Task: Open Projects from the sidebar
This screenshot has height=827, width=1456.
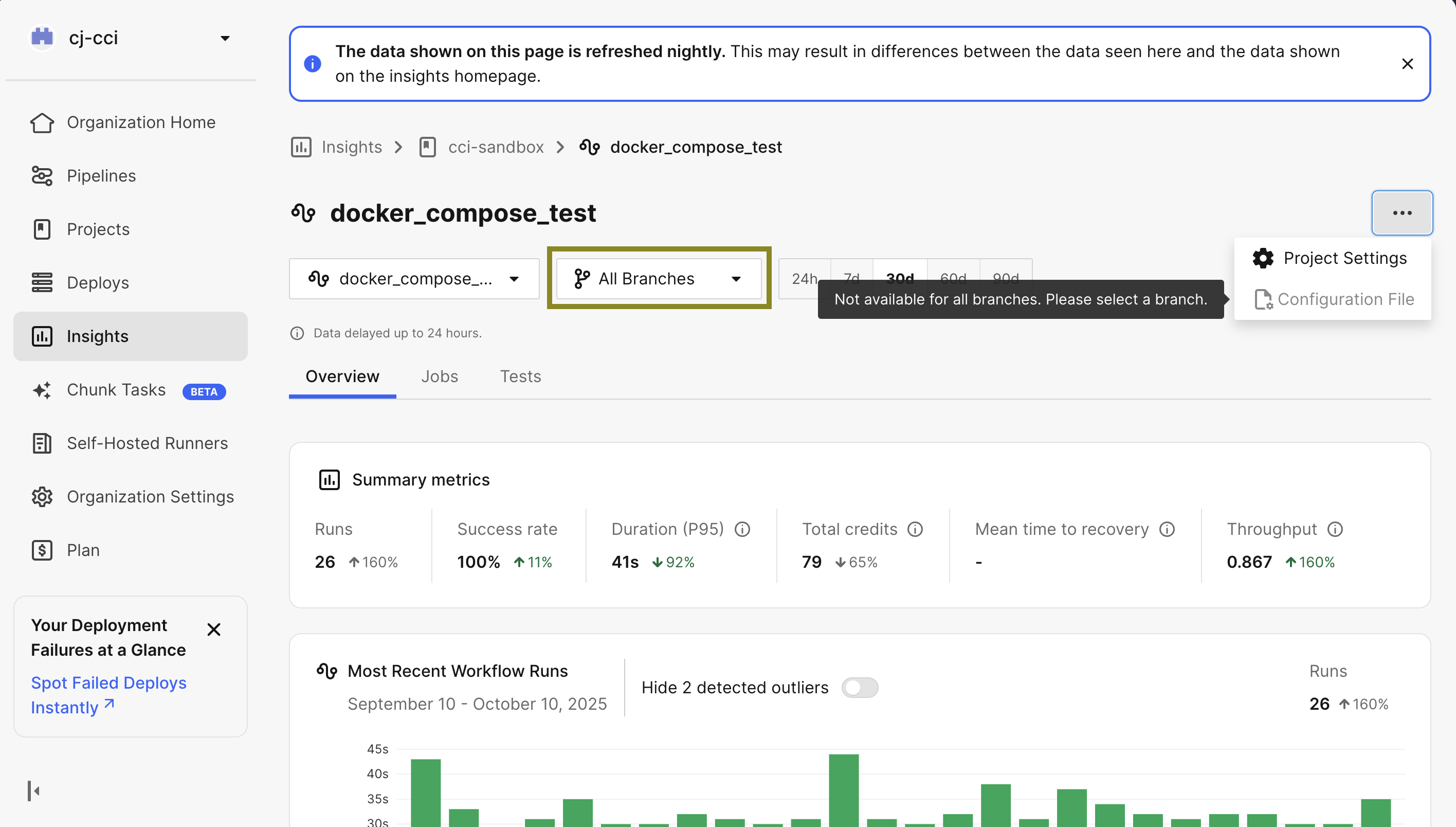Action: tap(130, 229)
